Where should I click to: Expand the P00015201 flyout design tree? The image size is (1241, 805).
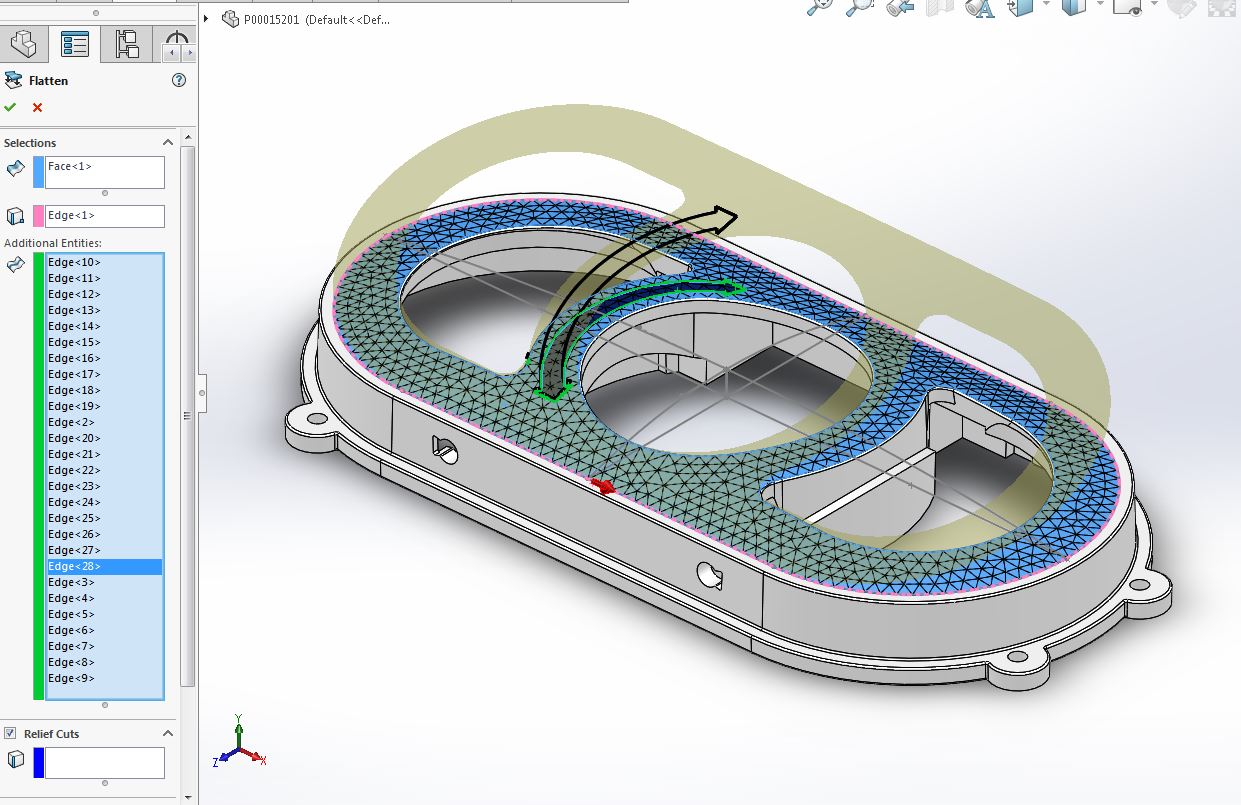coord(208,19)
